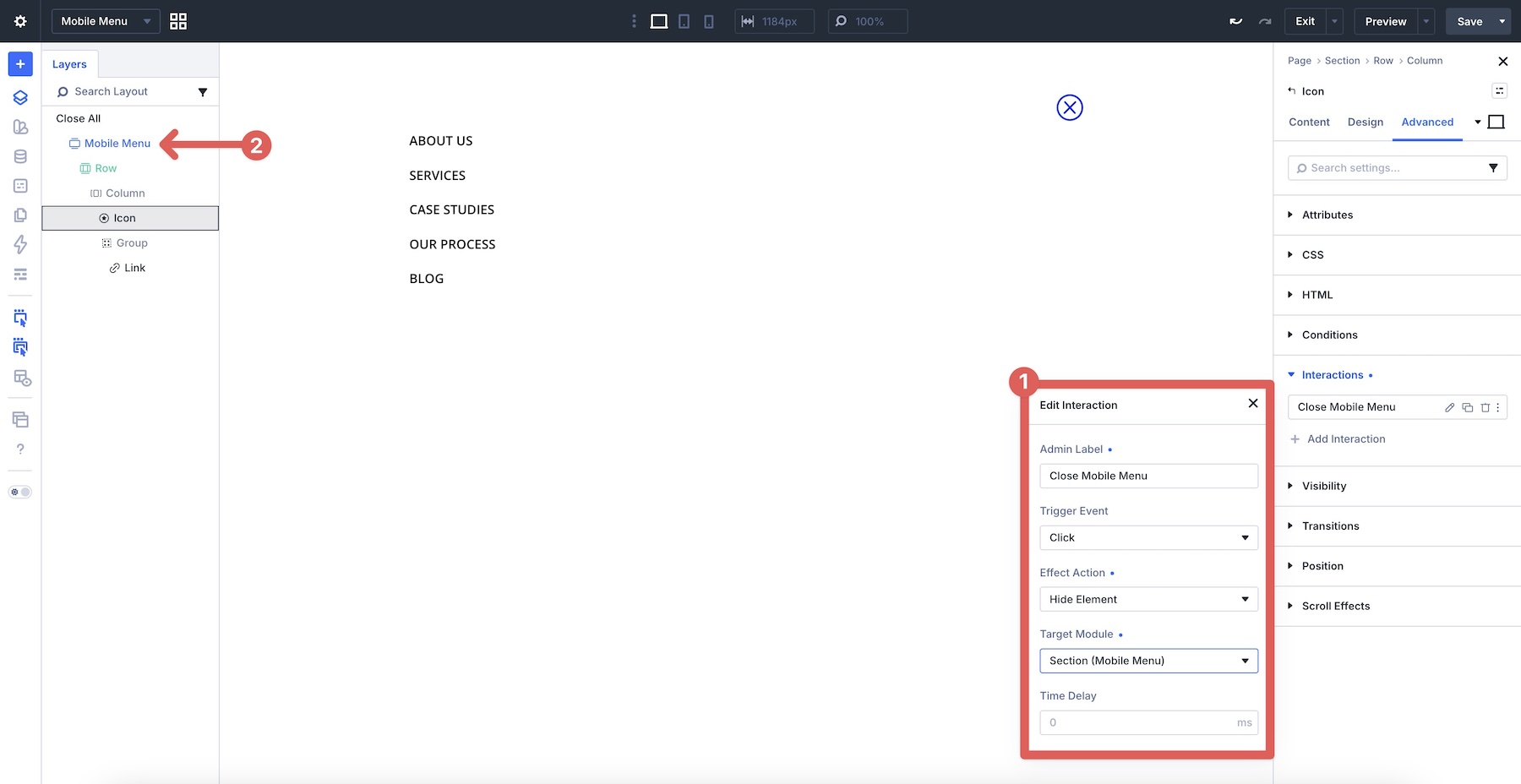The width and height of the screenshot is (1521, 784).
Task: Open the Layers panel icon in sidebar
Action: pos(20,97)
